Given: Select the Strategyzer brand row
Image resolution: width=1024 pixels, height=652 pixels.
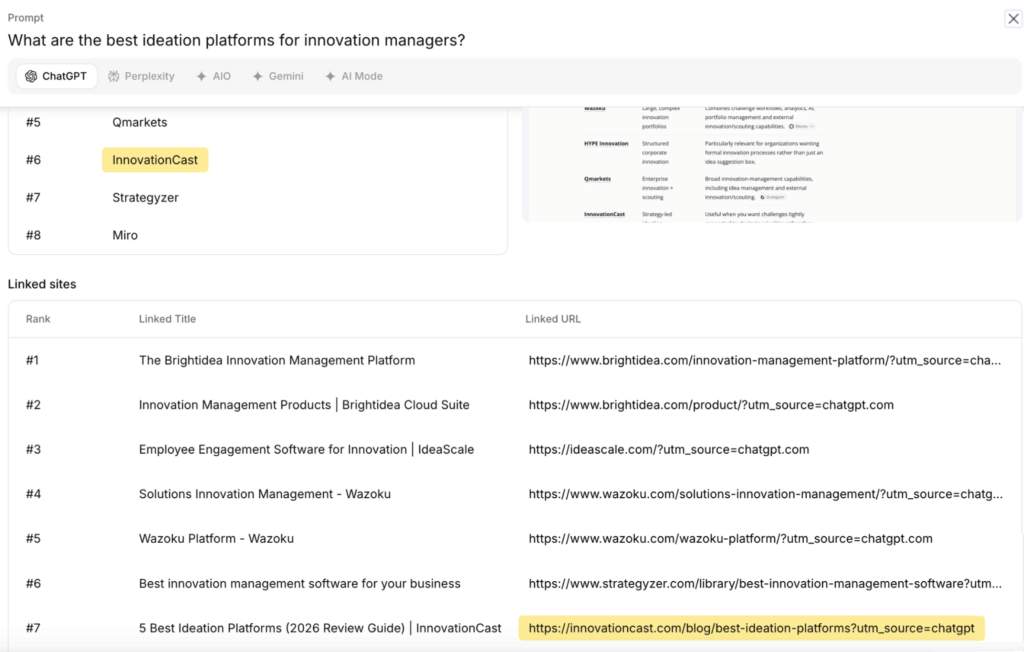Looking at the screenshot, I should click(x=257, y=197).
